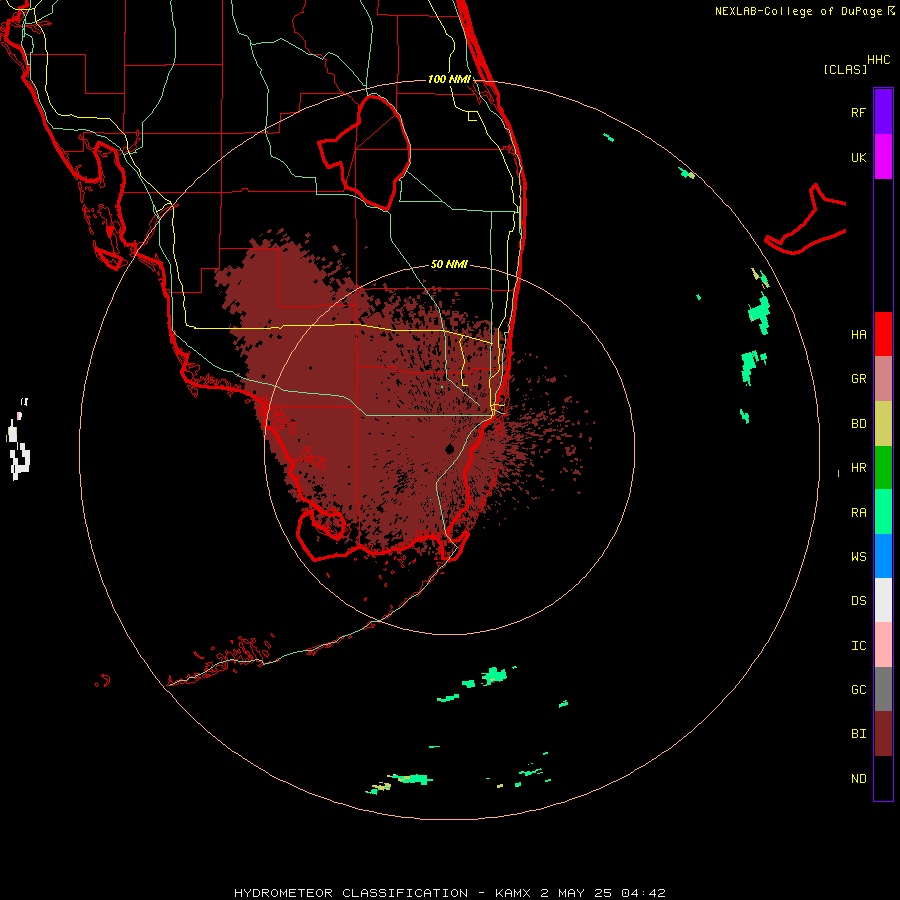Viewport: 900px width, 900px height.
Task: Pick the RA light green legend swatch
Action: [883, 512]
